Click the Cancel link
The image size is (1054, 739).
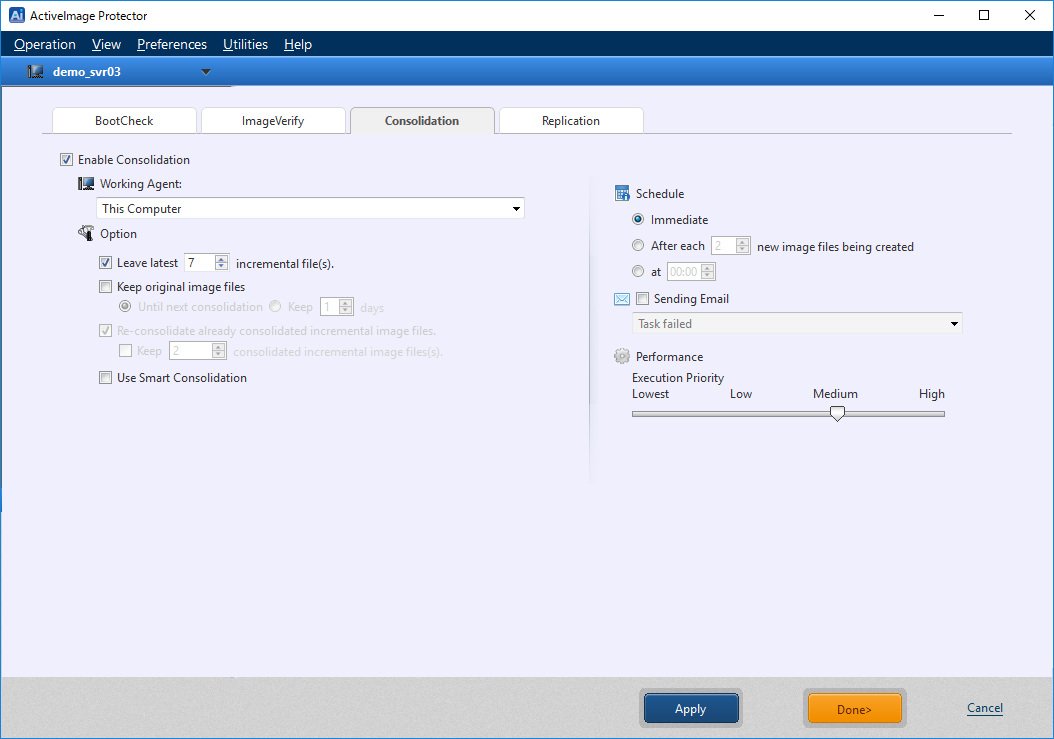click(985, 708)
